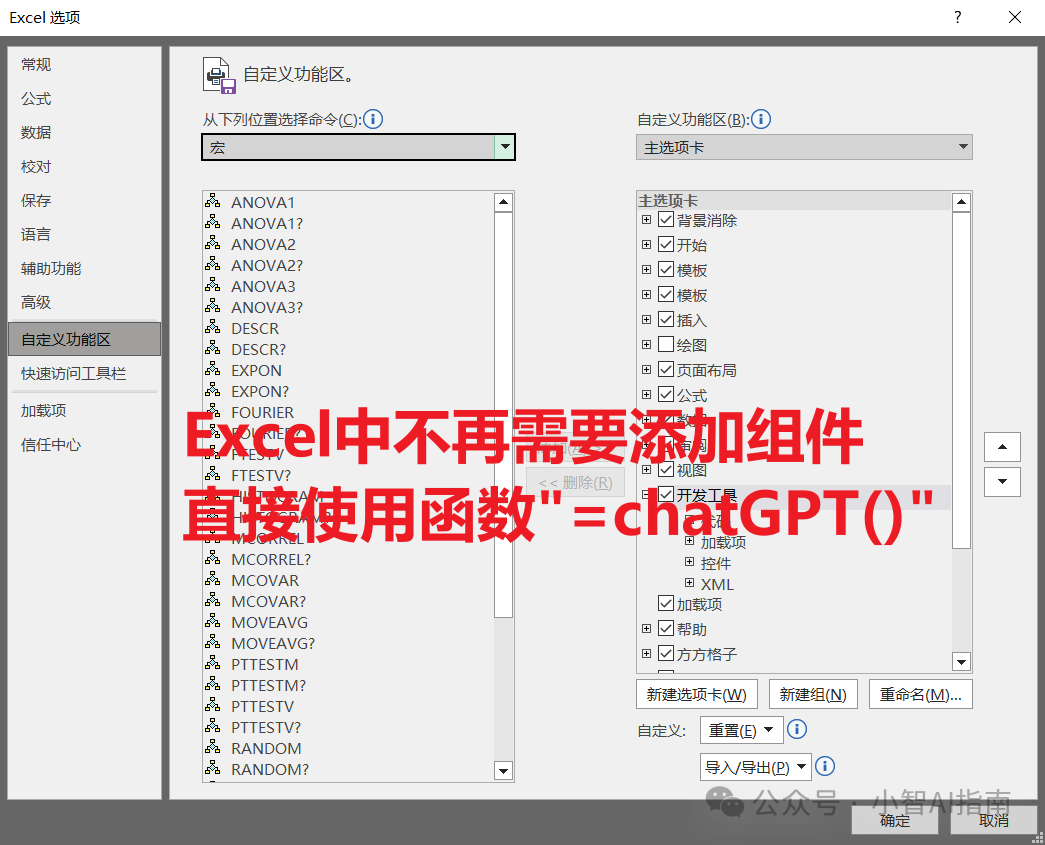Click the macro icon beside MCORREL?
Image resolution: width=1045 pixels, height=845 pixels.
[x=213, y=558]
